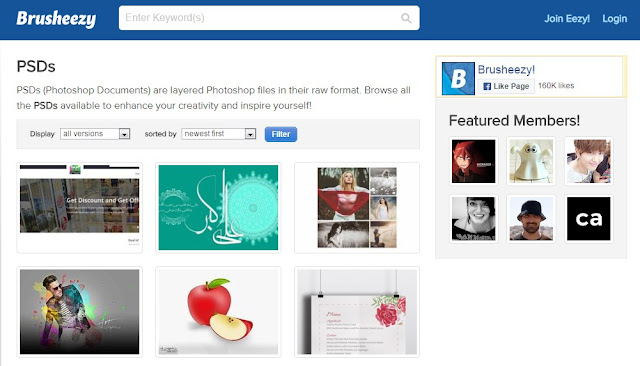Click the PSDs page heading
The height and width of the screenshot is (366, 640).
[x=36, y=67]
